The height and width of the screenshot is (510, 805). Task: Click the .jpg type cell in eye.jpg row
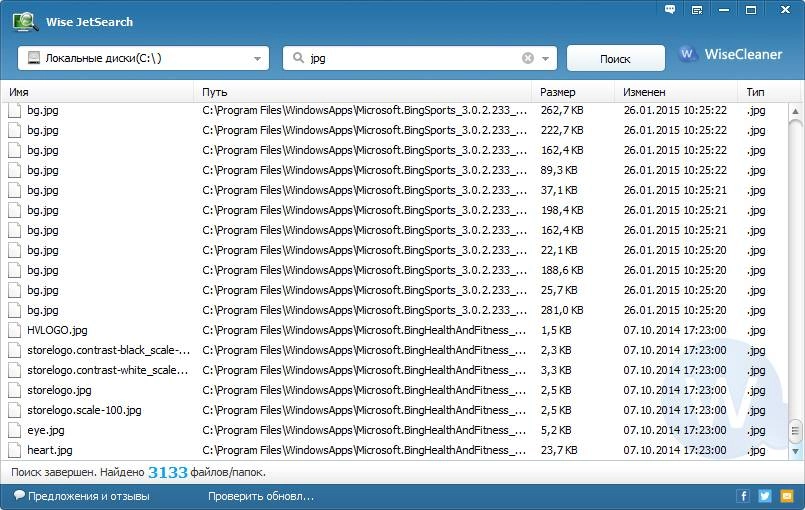(x=756, y=430)
